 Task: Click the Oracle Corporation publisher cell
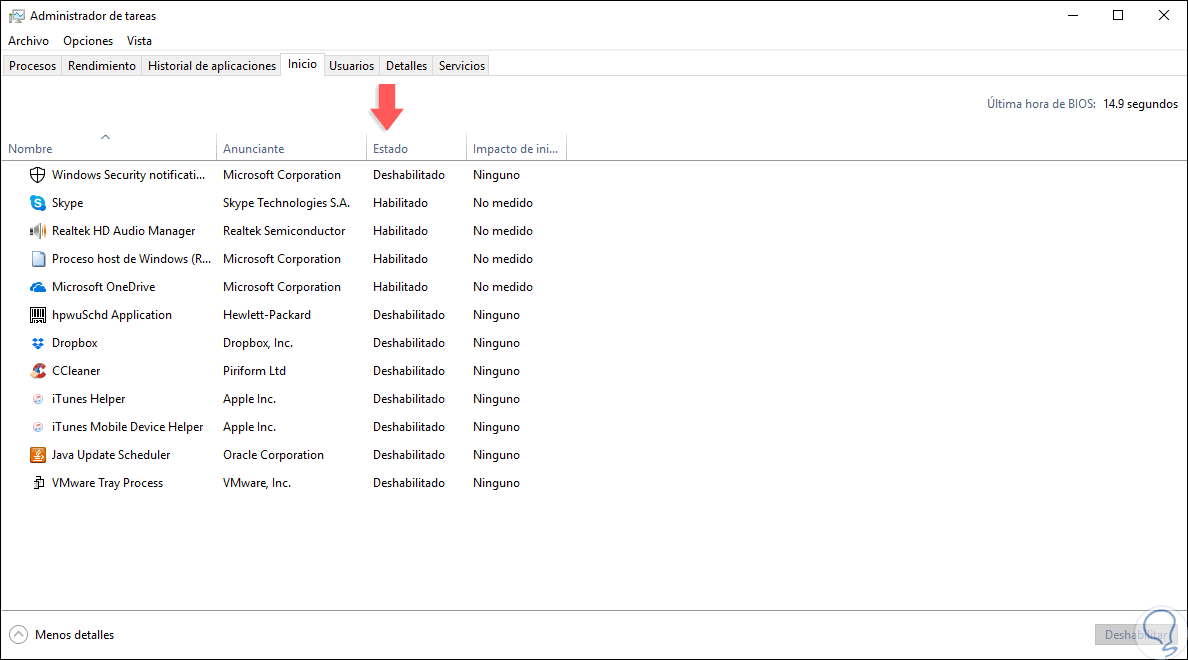(274, 455)
